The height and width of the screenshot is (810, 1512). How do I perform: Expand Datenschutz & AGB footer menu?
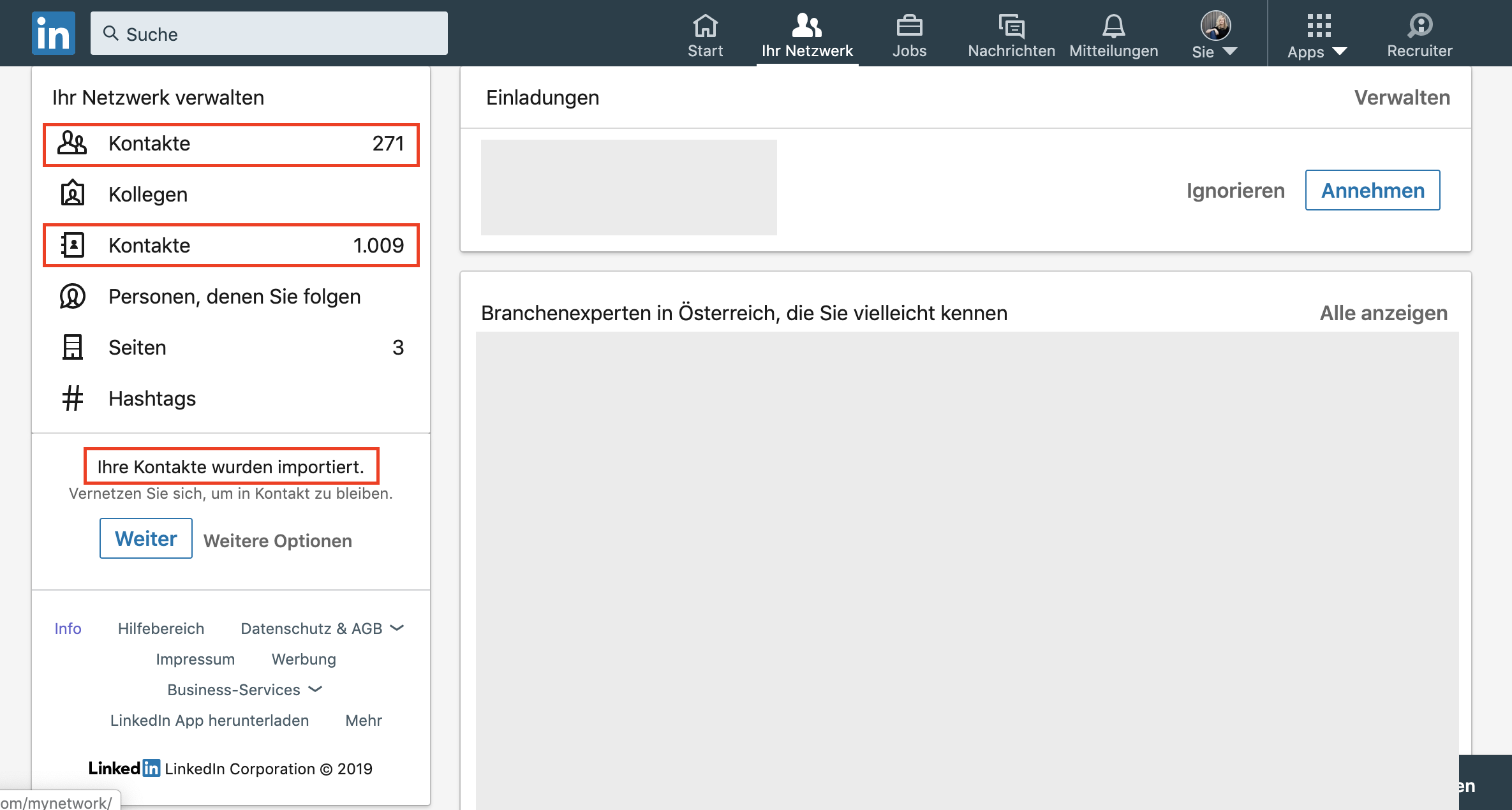tap(322, 629)
